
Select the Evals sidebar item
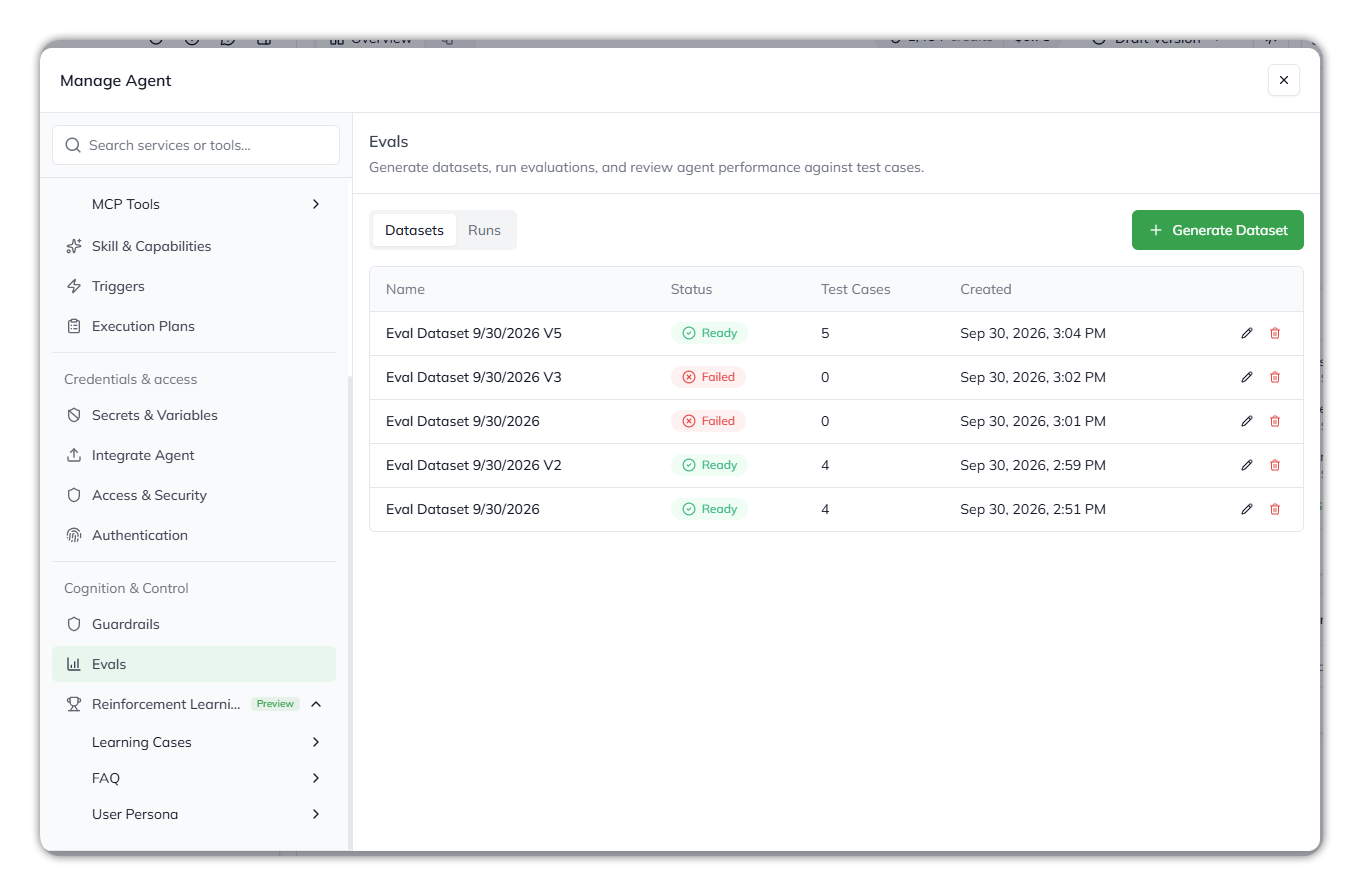[194, 664]
